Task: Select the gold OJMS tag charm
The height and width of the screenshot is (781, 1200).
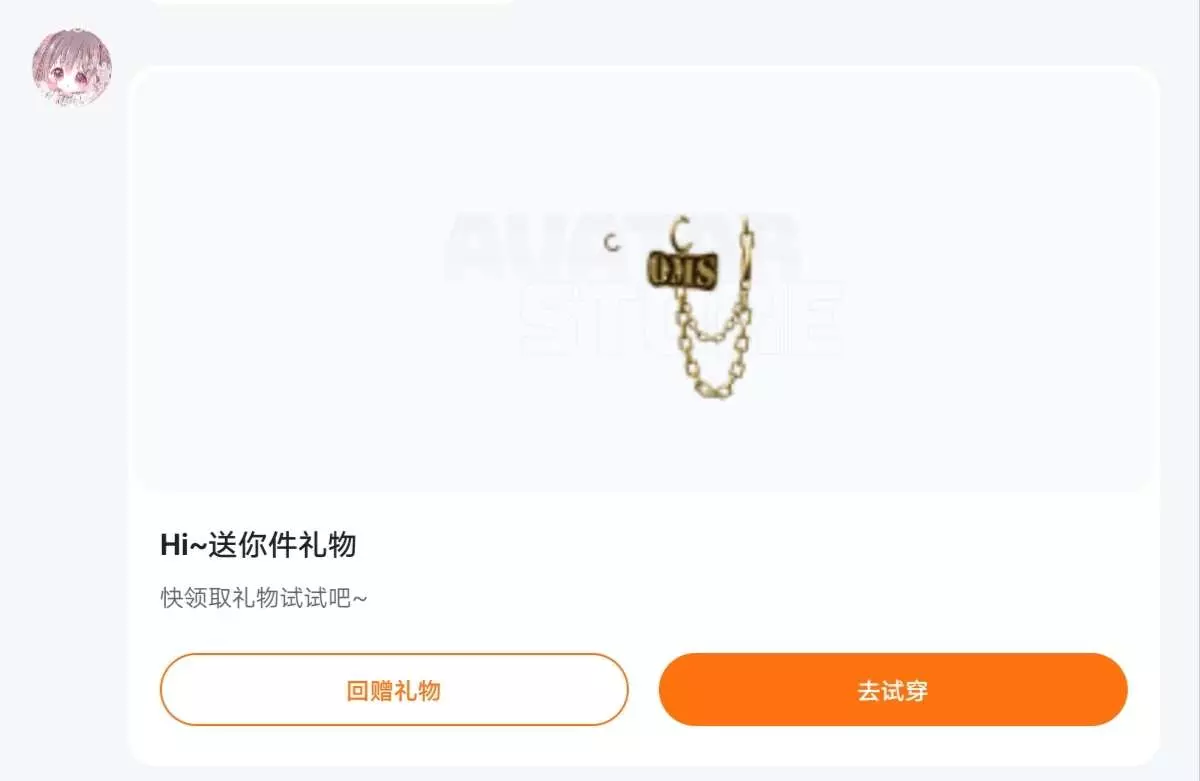Action: click(x=683, y=269)
